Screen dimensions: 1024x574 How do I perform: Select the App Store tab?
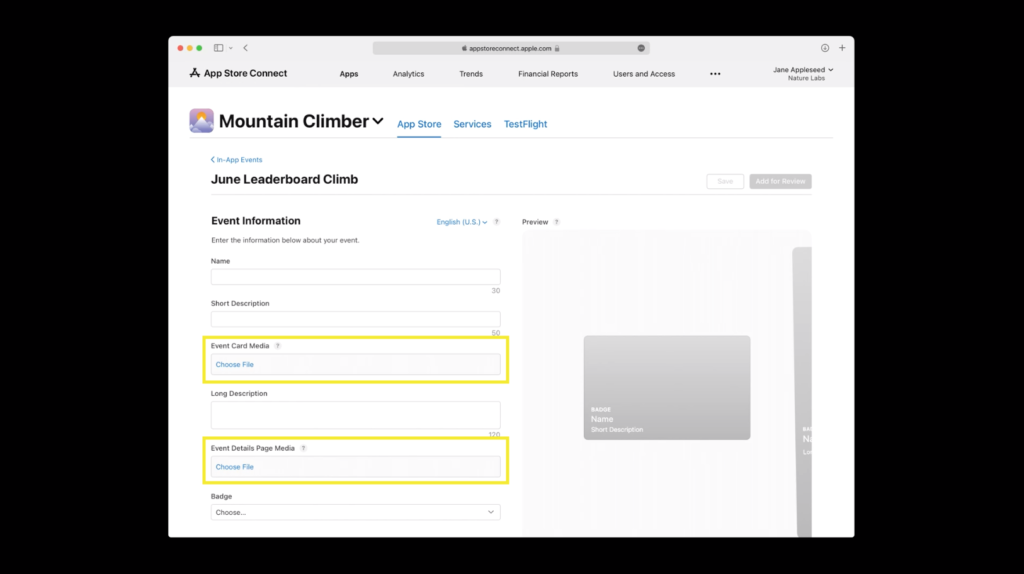pyautogui.click(x=419, y=124)
